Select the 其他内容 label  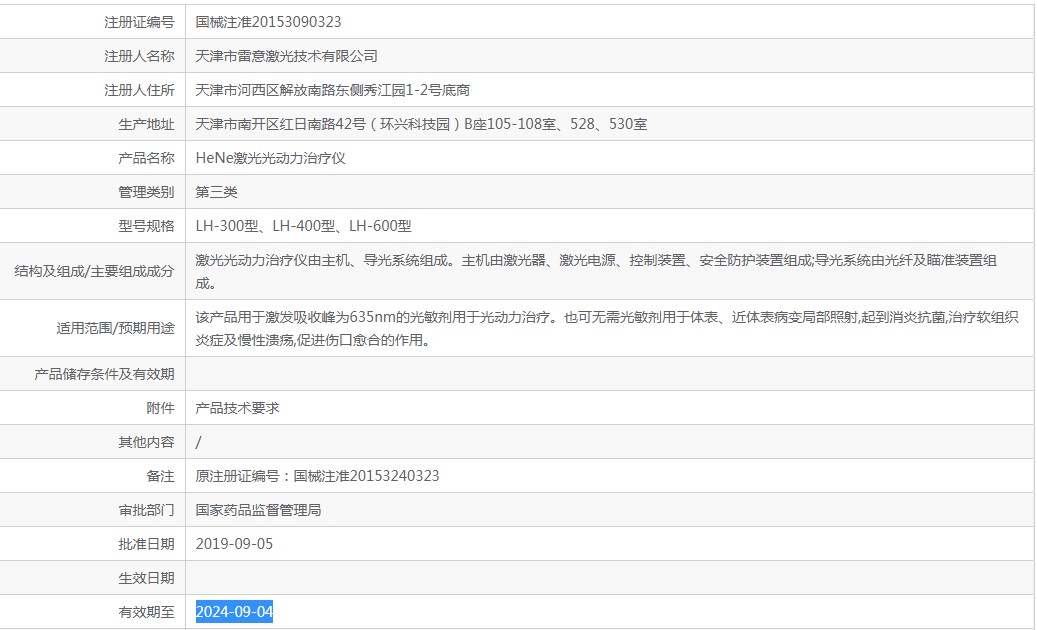[x=146, y=442]
